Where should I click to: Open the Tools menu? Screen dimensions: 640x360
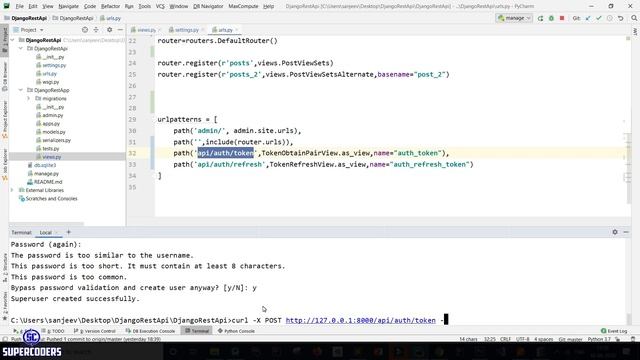[x=144, y=7]
